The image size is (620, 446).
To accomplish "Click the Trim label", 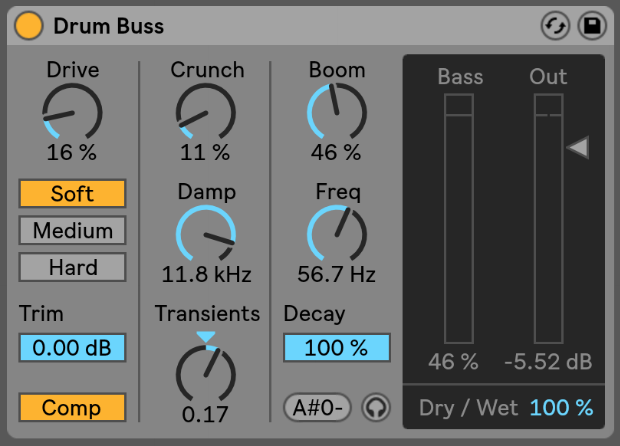I will (x=41, y=314).
